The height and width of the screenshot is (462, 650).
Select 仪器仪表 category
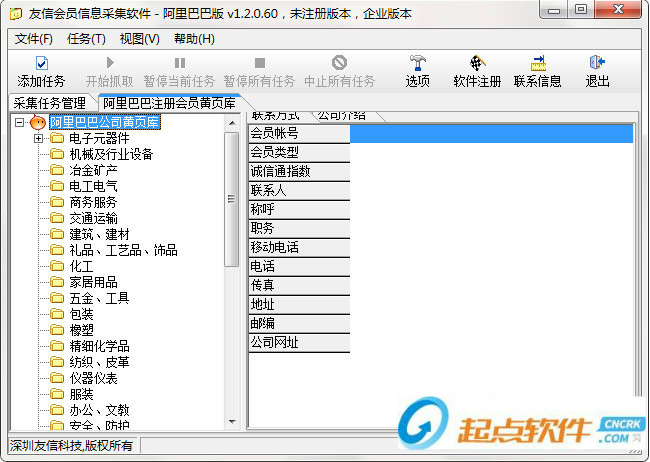click(x=94, y=378)
